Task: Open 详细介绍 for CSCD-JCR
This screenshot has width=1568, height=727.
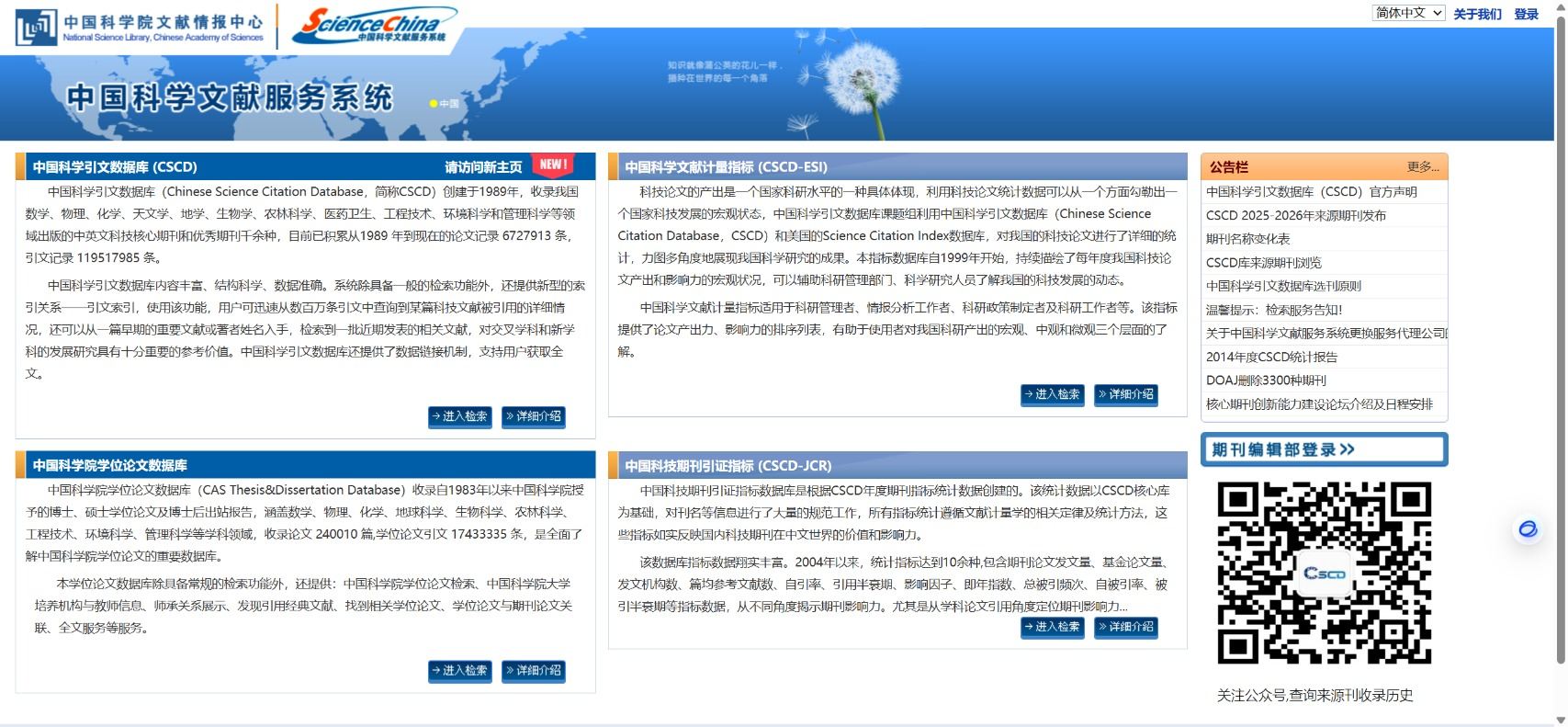Action: tap(1126, 627)
